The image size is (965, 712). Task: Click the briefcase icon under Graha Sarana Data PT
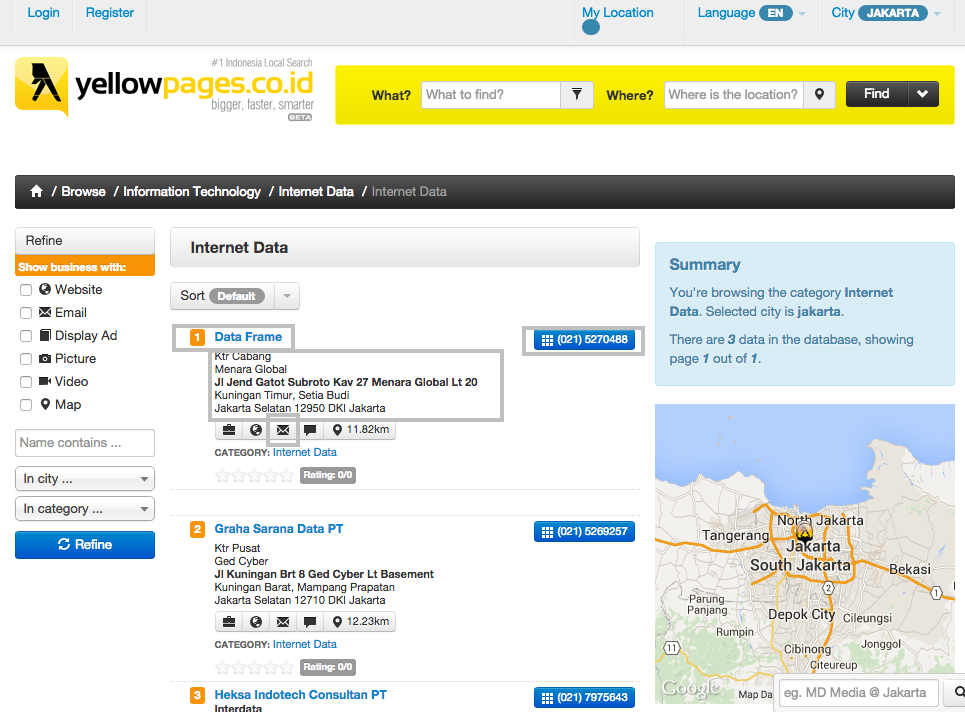click(229, 622)
